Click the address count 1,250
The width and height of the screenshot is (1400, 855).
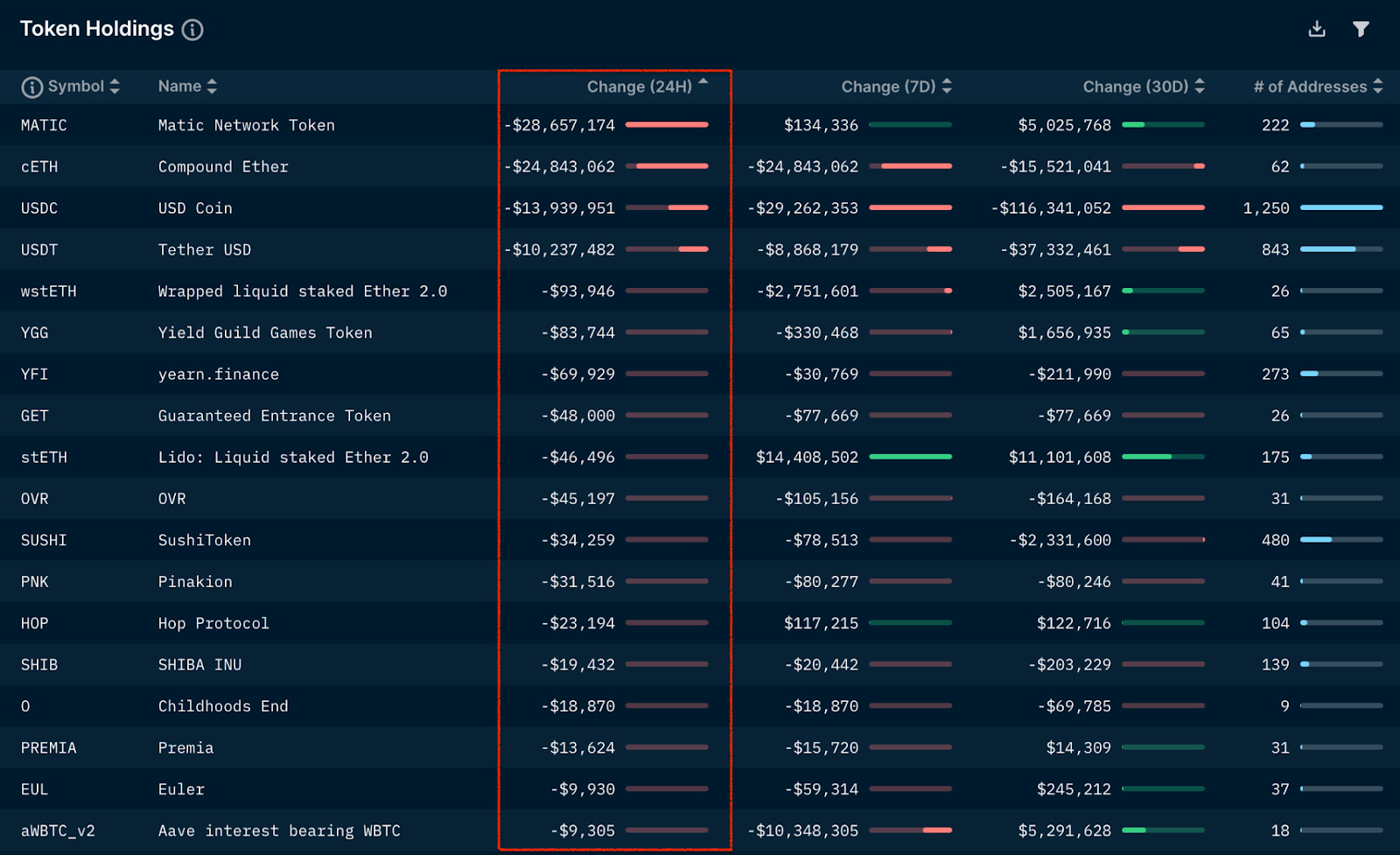tap(1266, 208)
